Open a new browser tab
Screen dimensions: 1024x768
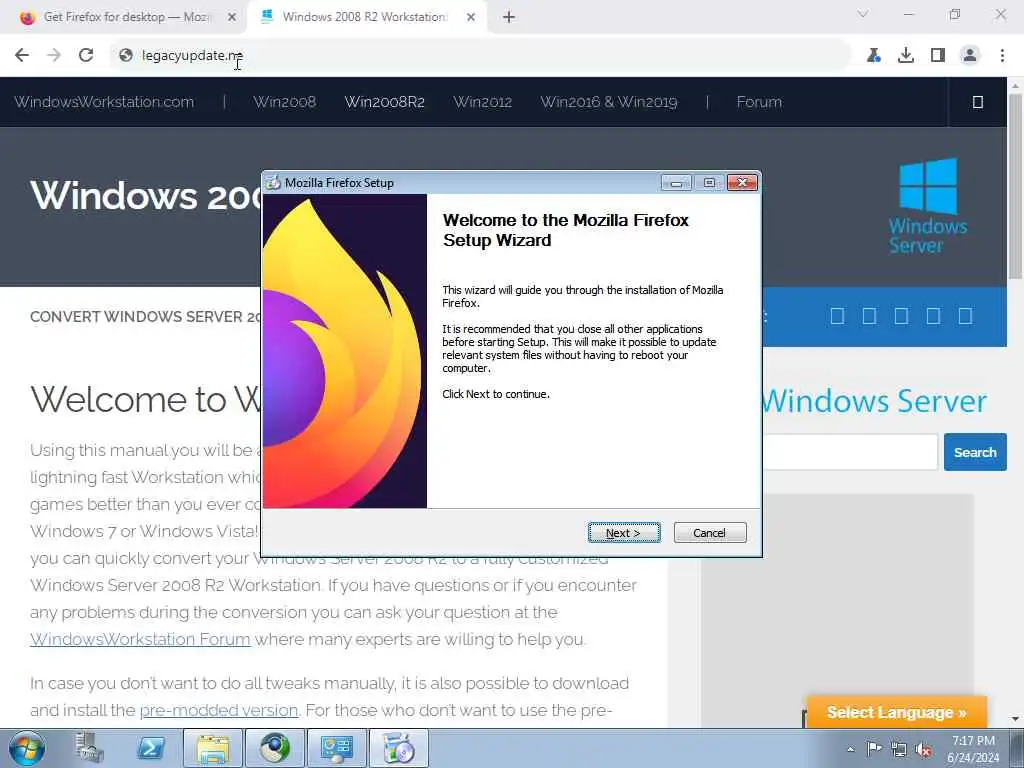click(x=509, y=17)
